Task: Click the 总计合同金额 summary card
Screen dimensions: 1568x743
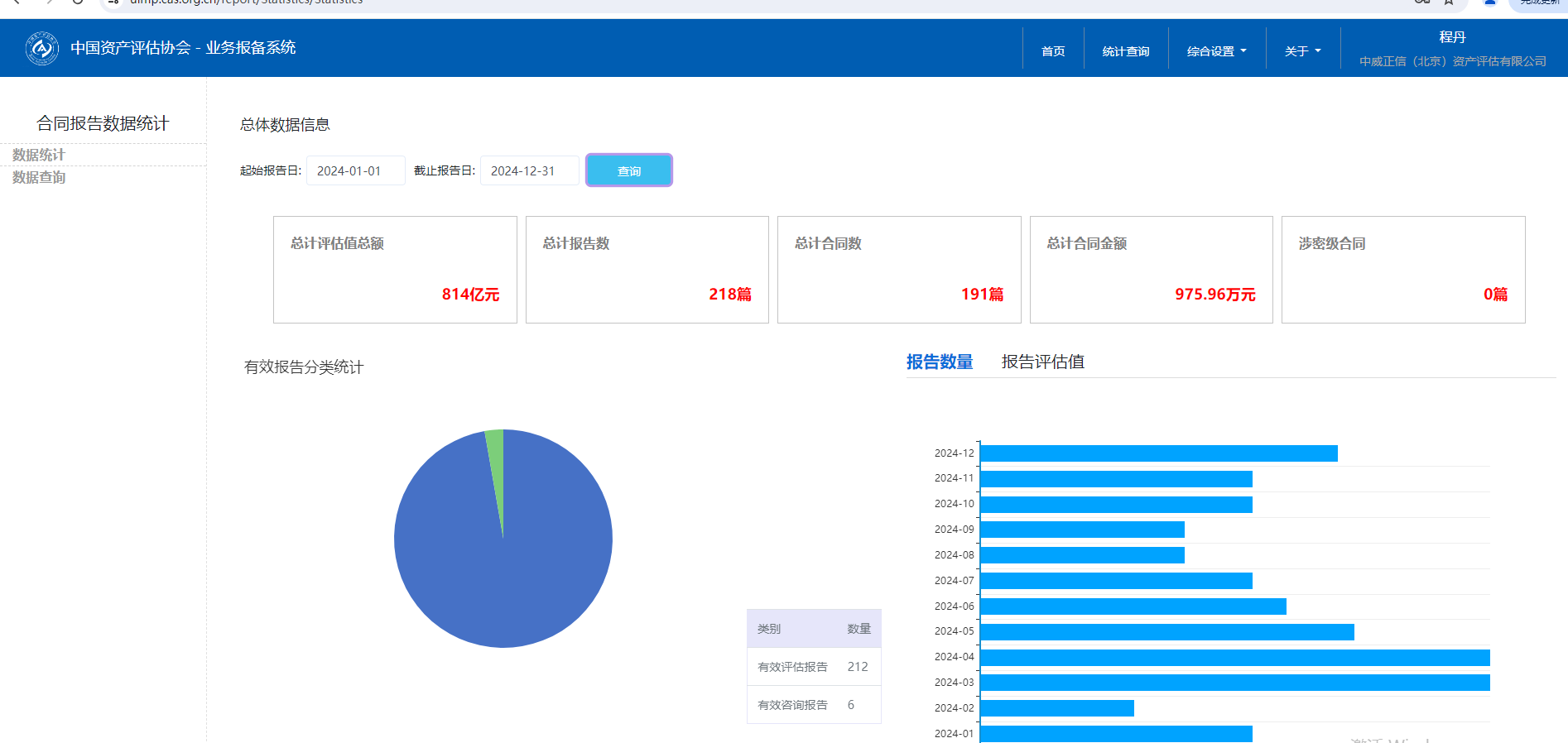Action: 1151,270
